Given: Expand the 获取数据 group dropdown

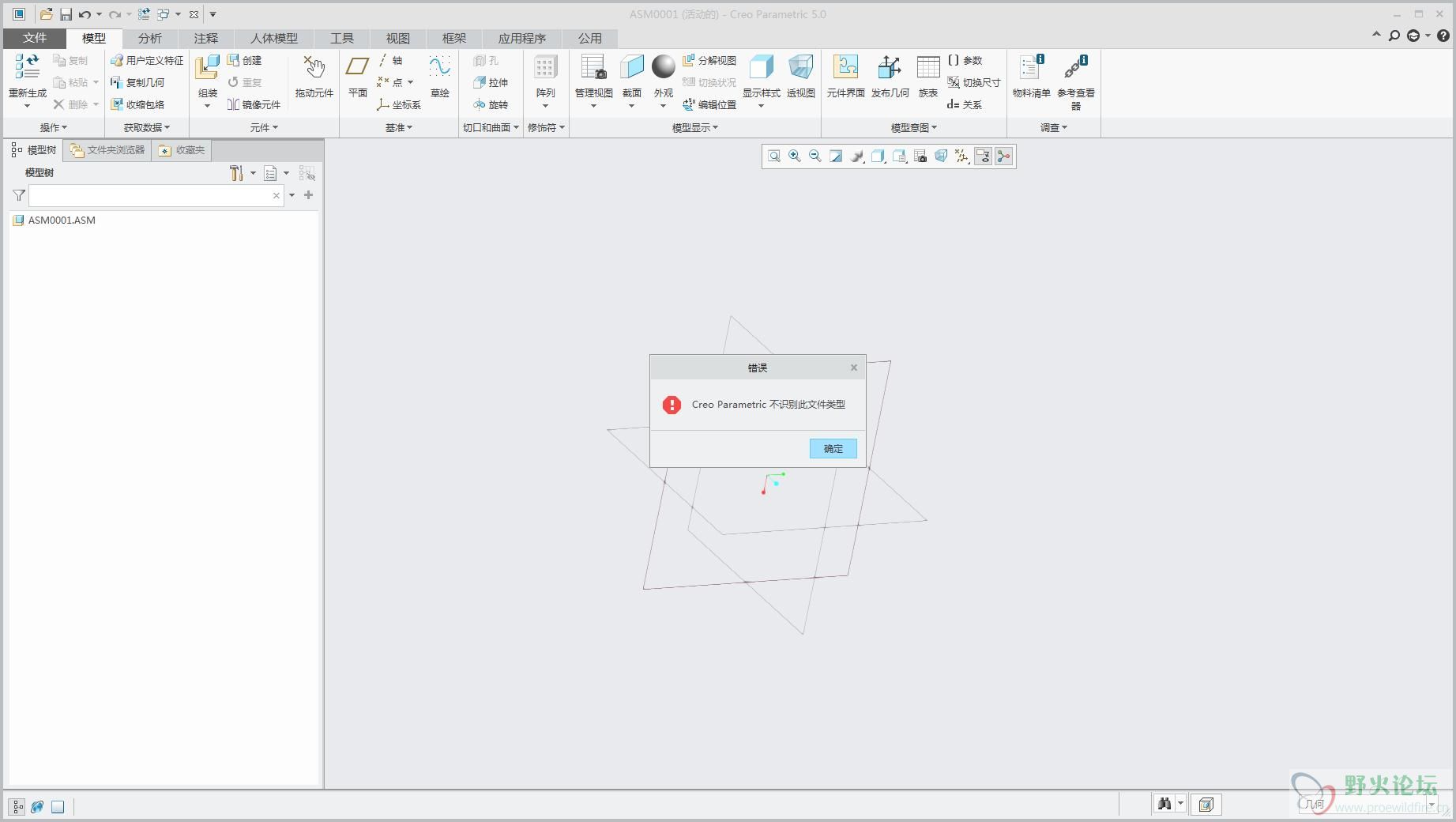Looking at the screenshot, I should tap(147, 127).
